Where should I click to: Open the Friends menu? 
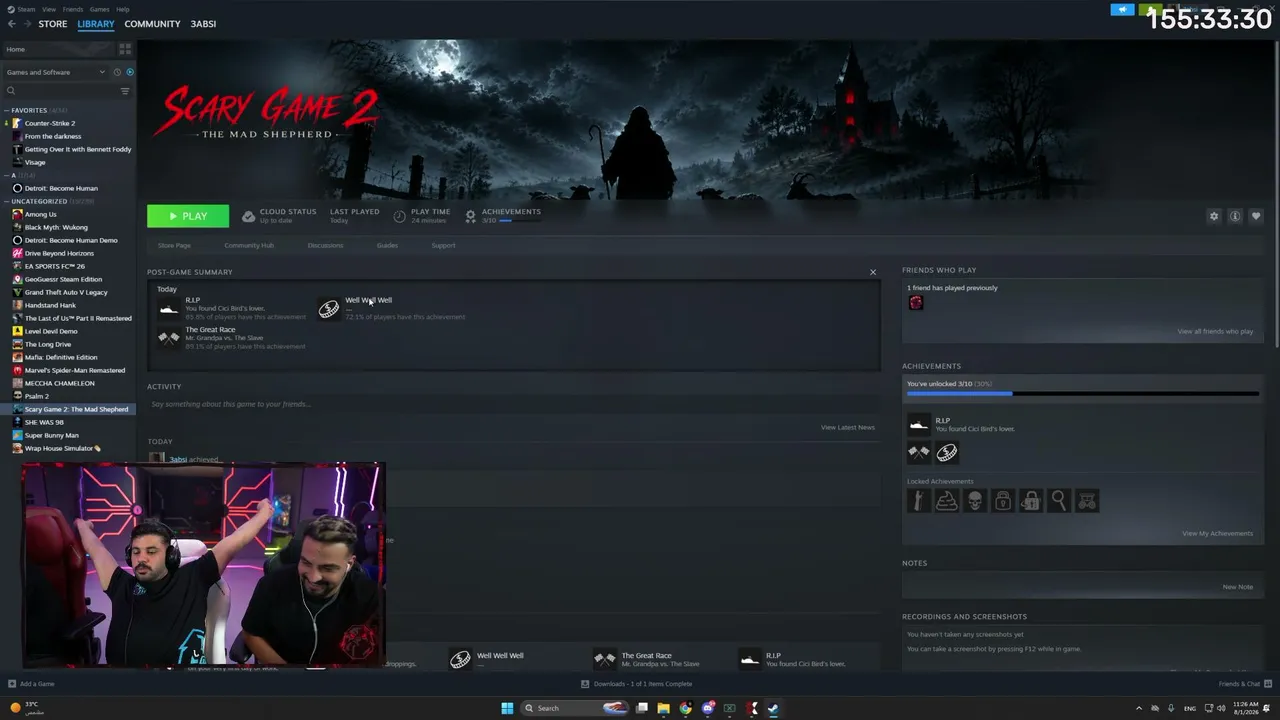click(73, 9)
